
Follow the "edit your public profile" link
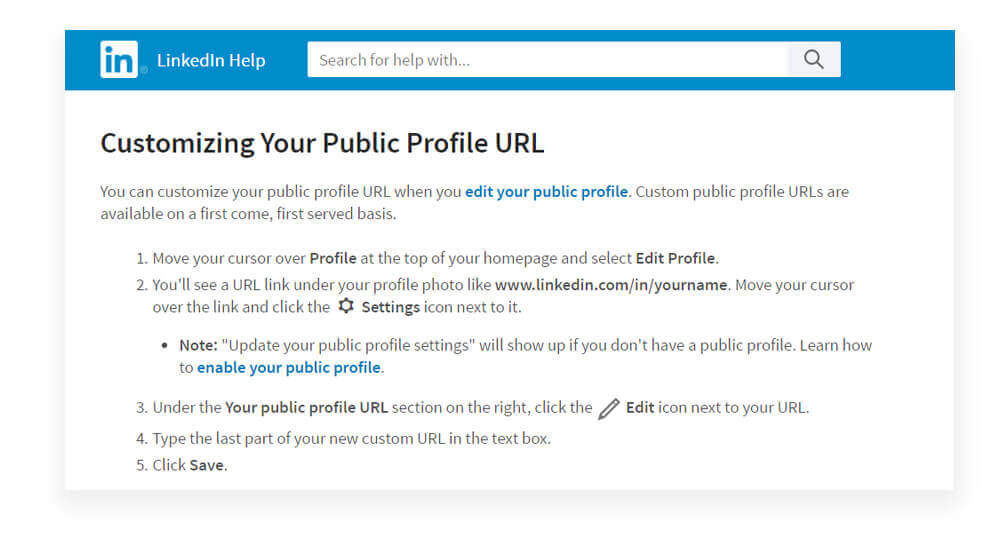click(x=546, y=191)
